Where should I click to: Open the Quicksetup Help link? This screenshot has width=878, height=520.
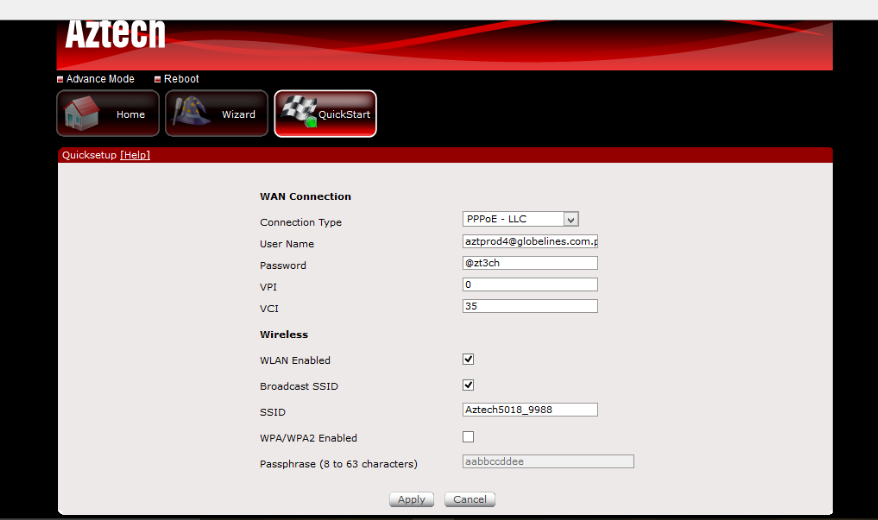pyautogui.click(x=135, y=155)
